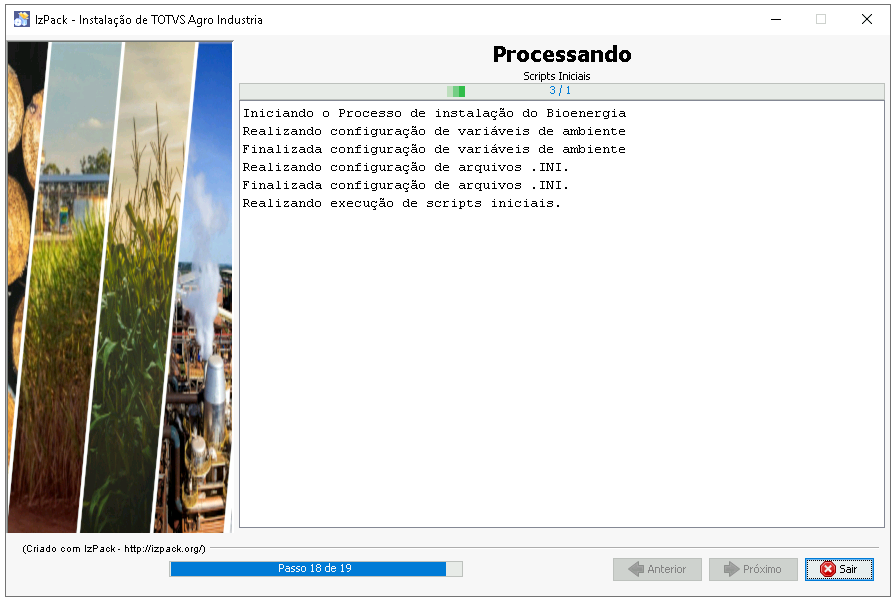The image size is (896, 602).
Task: Click log line 'Realizando execução de scripts iniciais.'
Action: (402, 203)
